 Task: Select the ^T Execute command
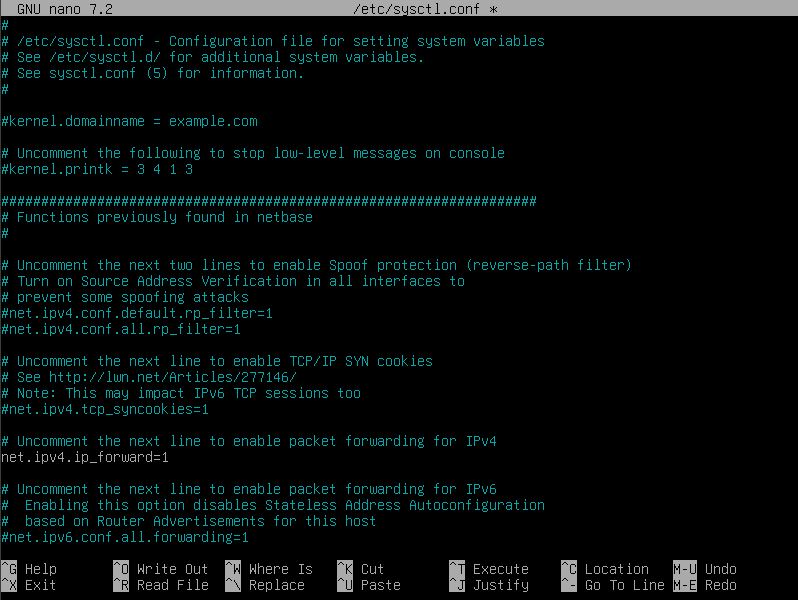pos(488,569)
